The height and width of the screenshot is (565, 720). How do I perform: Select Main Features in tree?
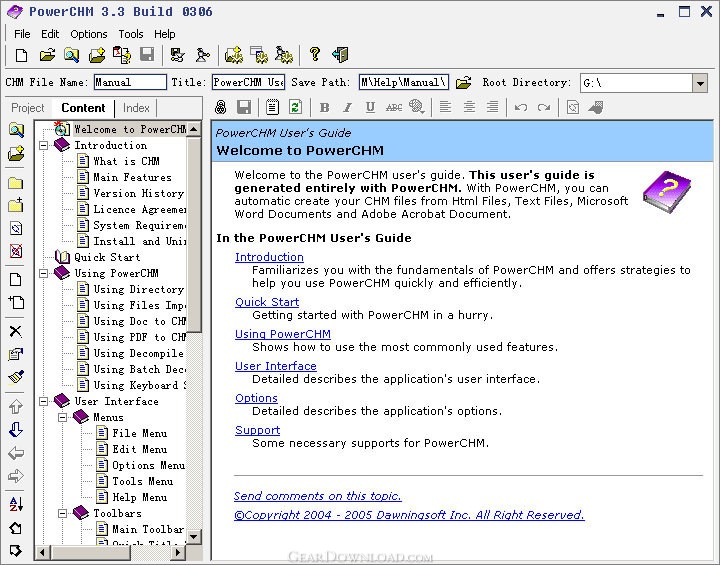click(132, 177)
